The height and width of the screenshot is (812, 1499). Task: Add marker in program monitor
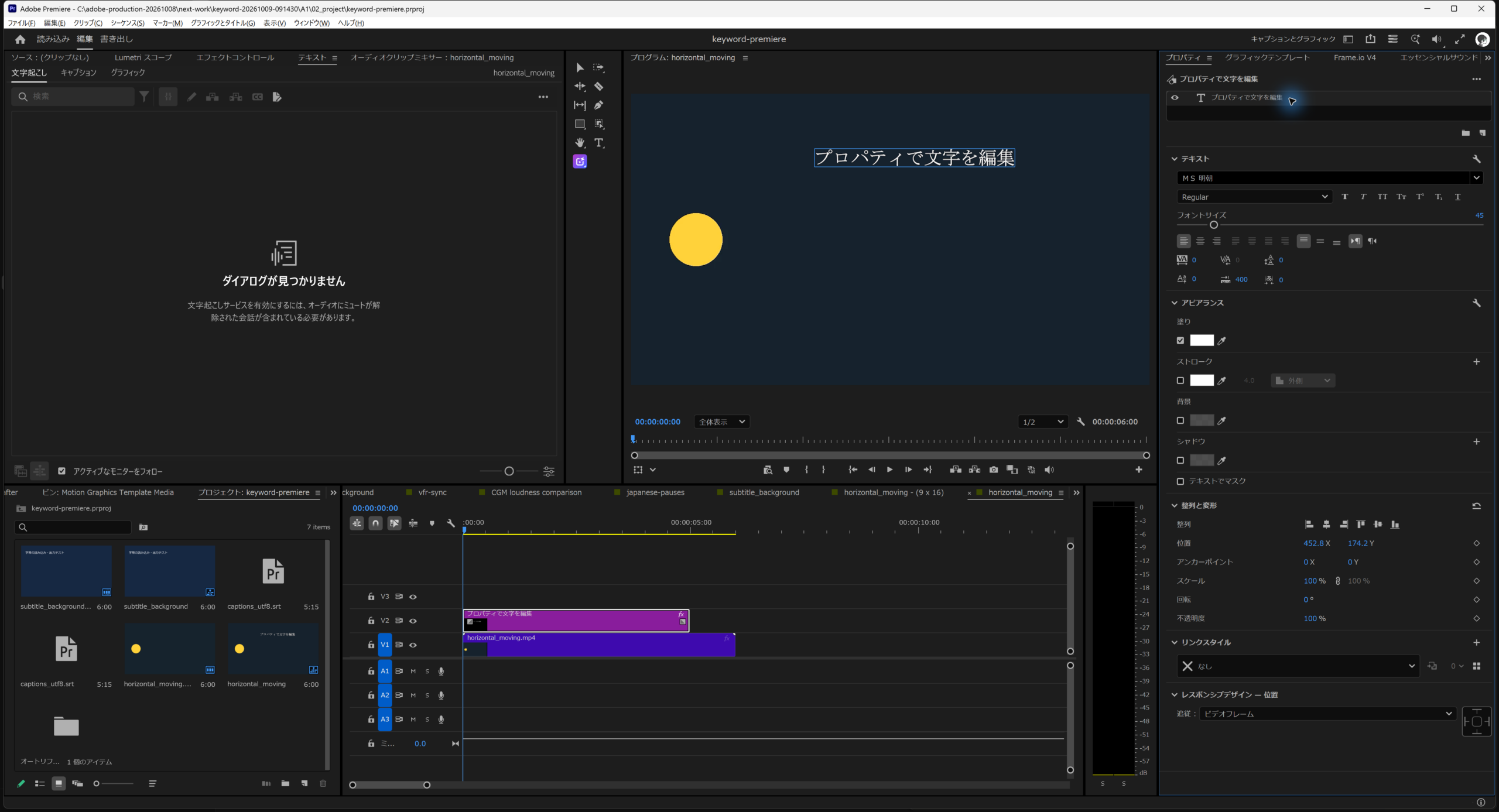(786, 470)
